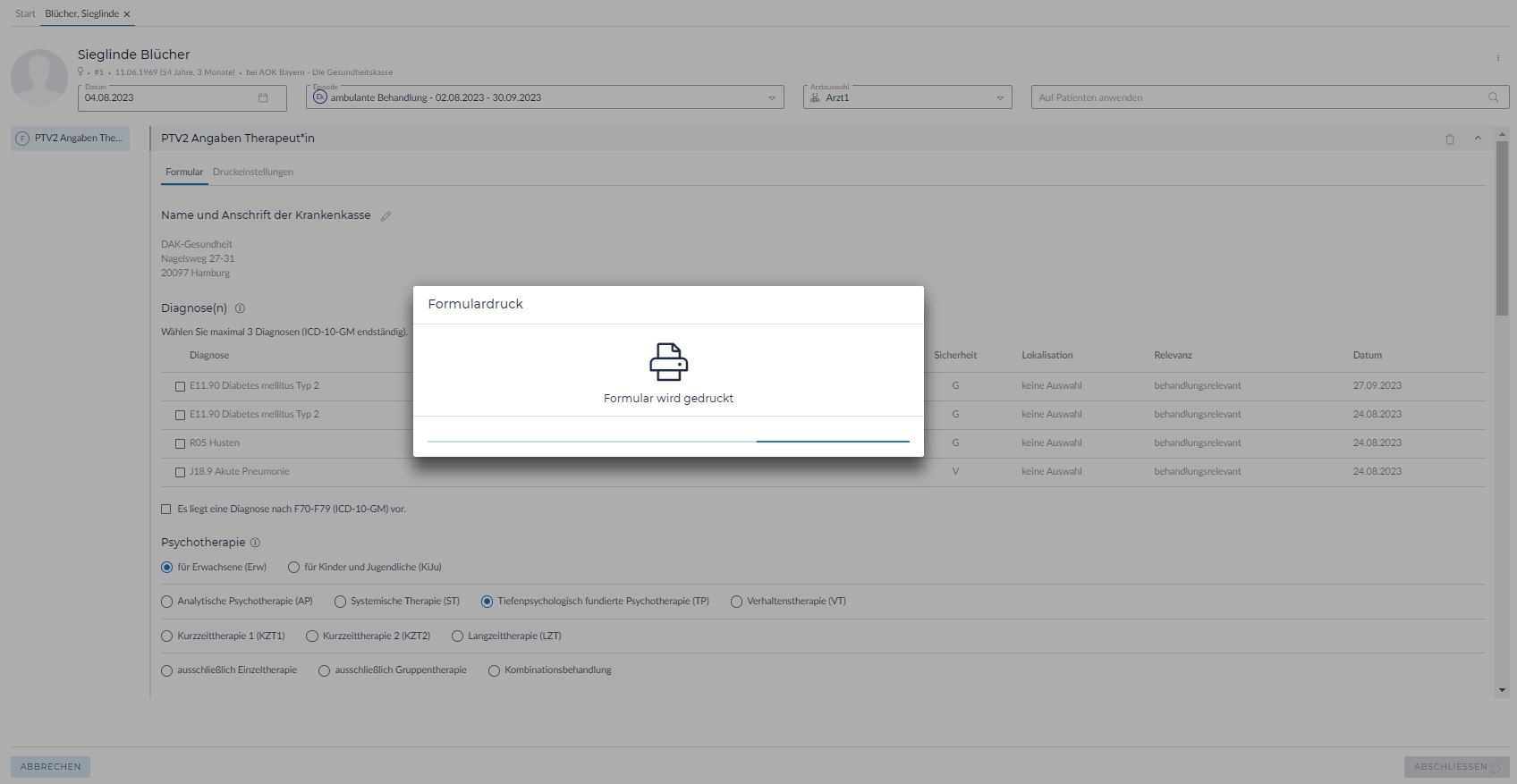Click the info icon next to Diagnose(n)
The width and height of the screenshot is (1517, 784).
click(240, 308)
